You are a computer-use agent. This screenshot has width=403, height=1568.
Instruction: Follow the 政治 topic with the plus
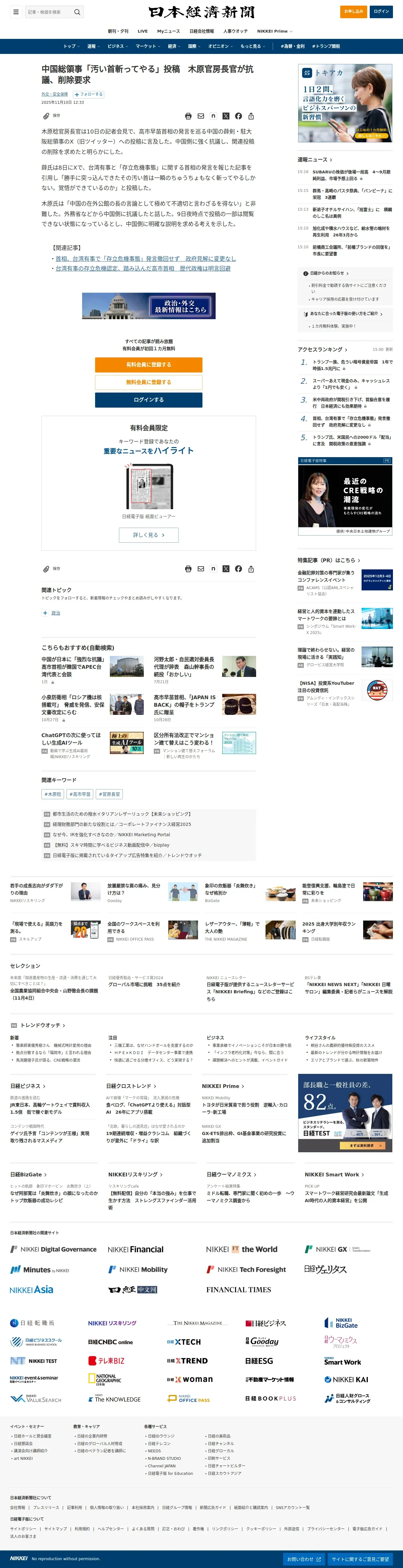[x=45, y=613]
